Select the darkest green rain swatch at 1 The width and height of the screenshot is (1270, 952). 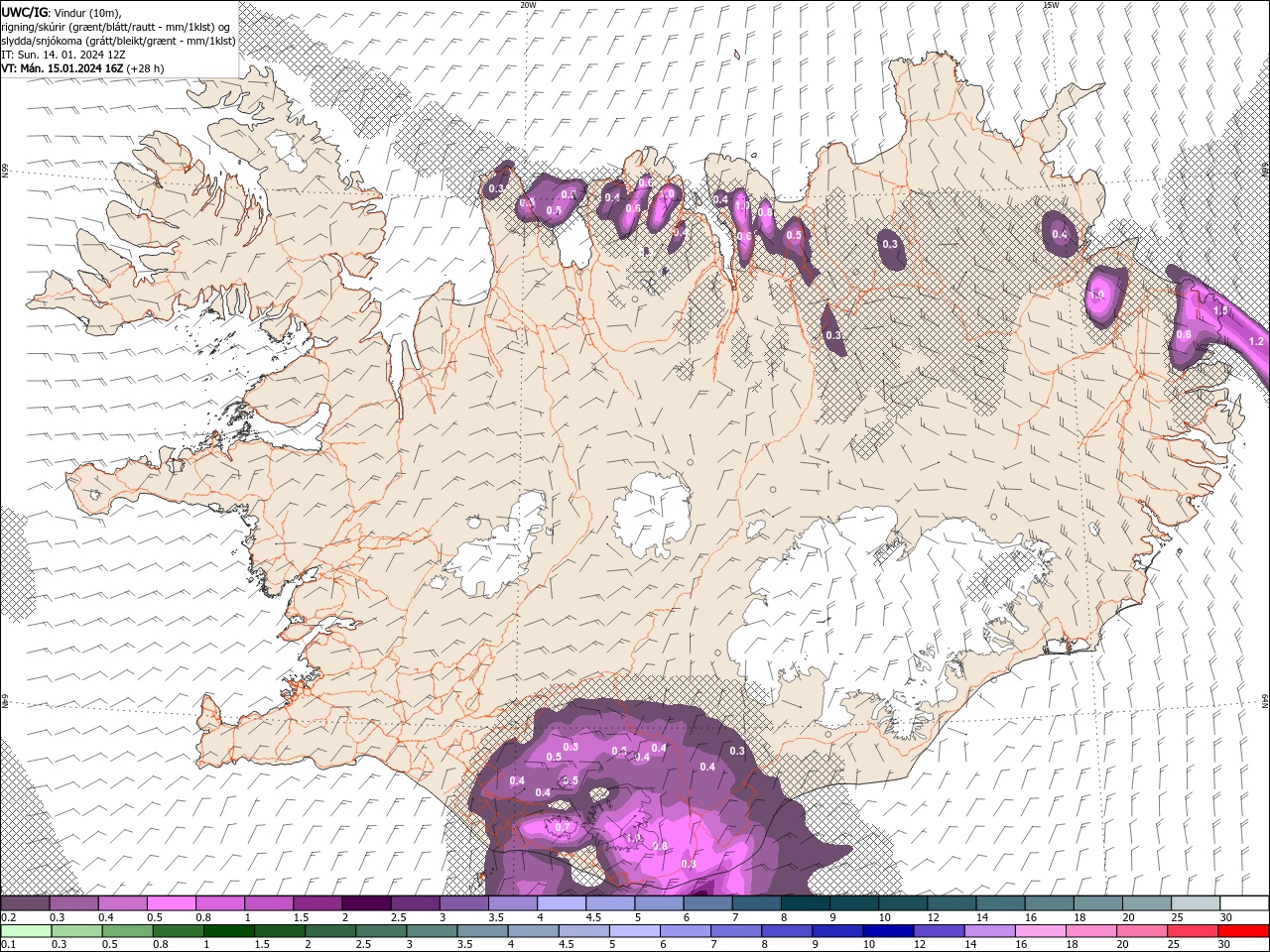[228, 931]
